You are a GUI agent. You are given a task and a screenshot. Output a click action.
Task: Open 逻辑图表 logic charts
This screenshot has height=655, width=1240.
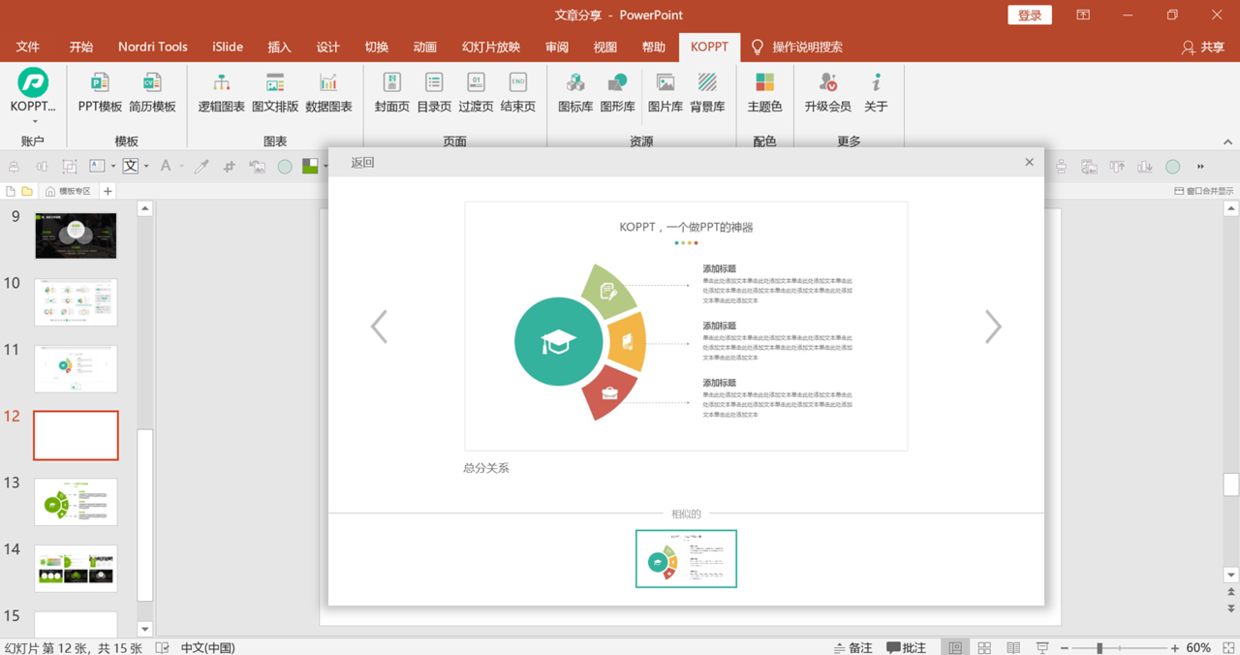(x=221, y=92)
